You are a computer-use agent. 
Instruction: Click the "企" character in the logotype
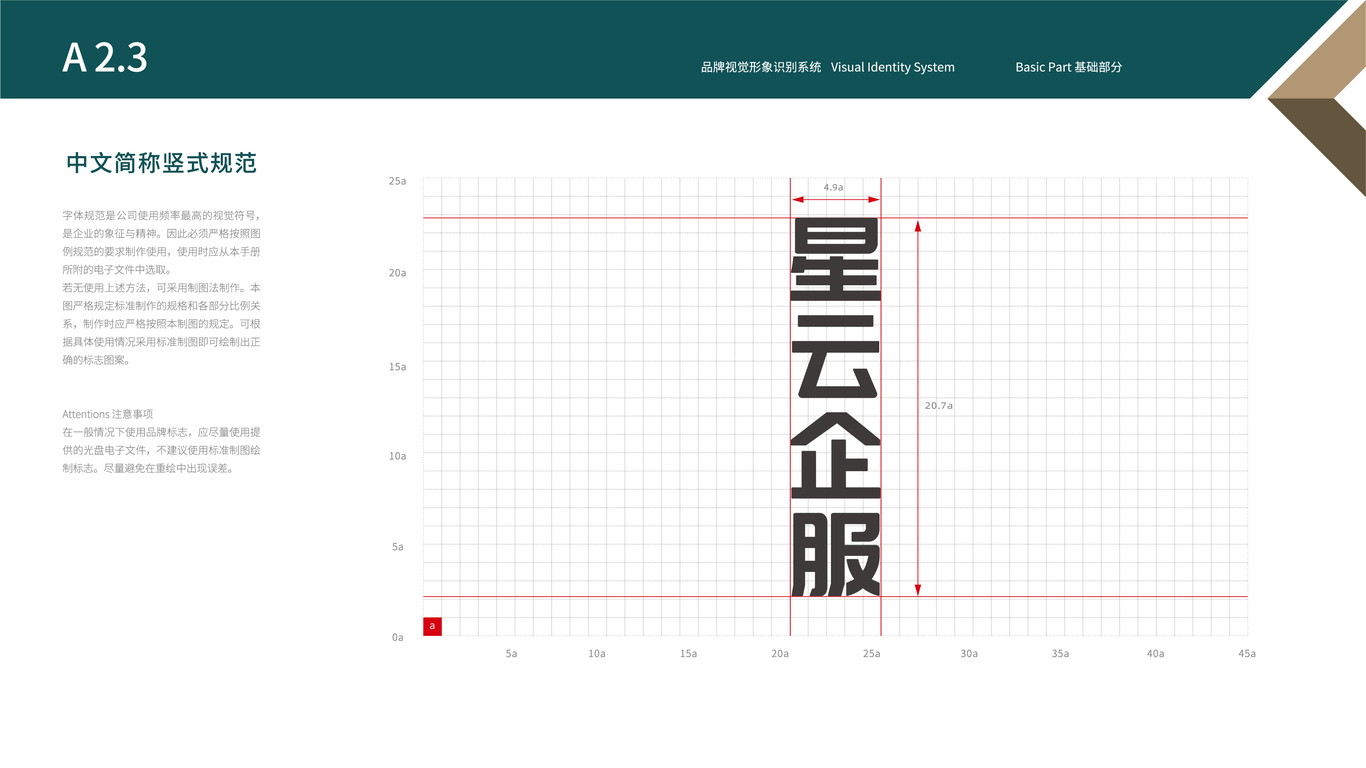pos(836,455)
